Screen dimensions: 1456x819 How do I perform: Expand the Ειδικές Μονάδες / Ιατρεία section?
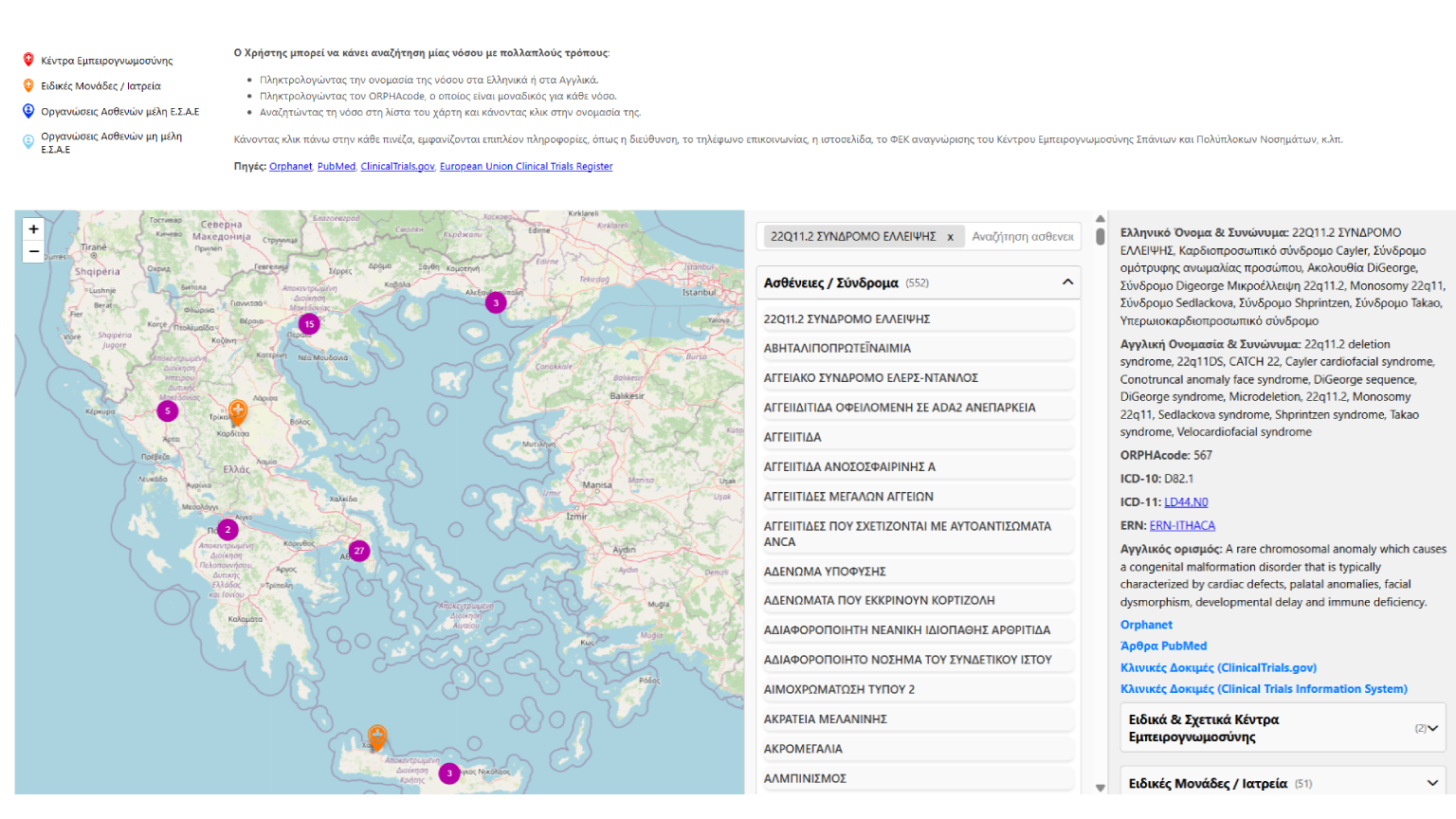point(1432,783)
